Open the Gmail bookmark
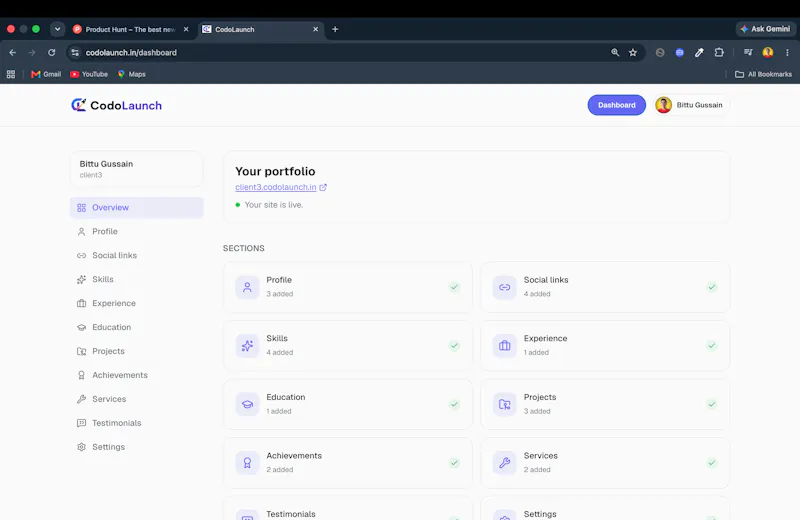Viewport: 800px width, 520px height. (x=46, y=75)
